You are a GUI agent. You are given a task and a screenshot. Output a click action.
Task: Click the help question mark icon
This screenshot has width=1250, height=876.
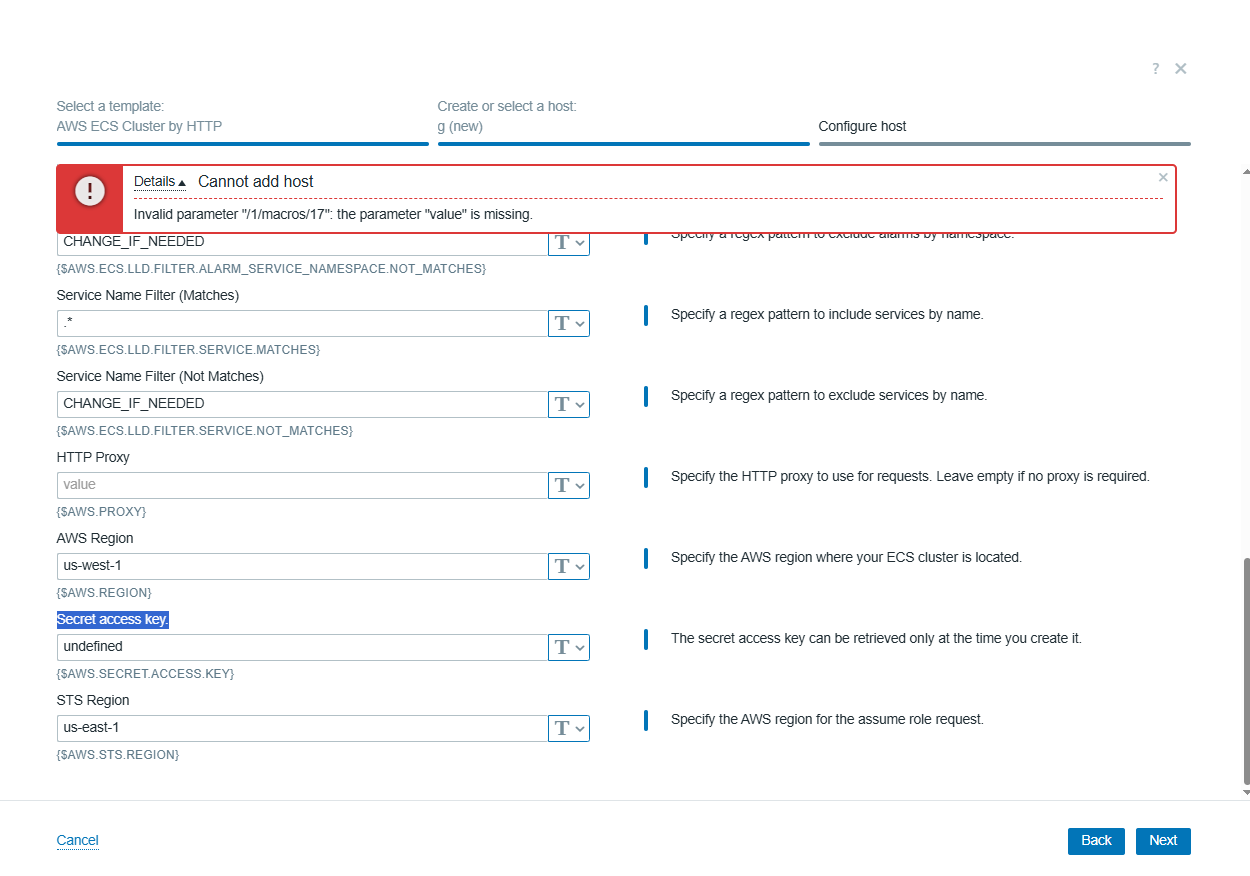[1155, 69]
